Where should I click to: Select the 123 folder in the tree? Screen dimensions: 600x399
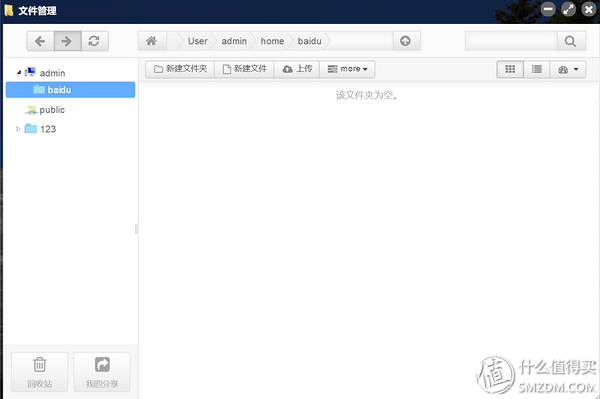(x=41, y=129)
